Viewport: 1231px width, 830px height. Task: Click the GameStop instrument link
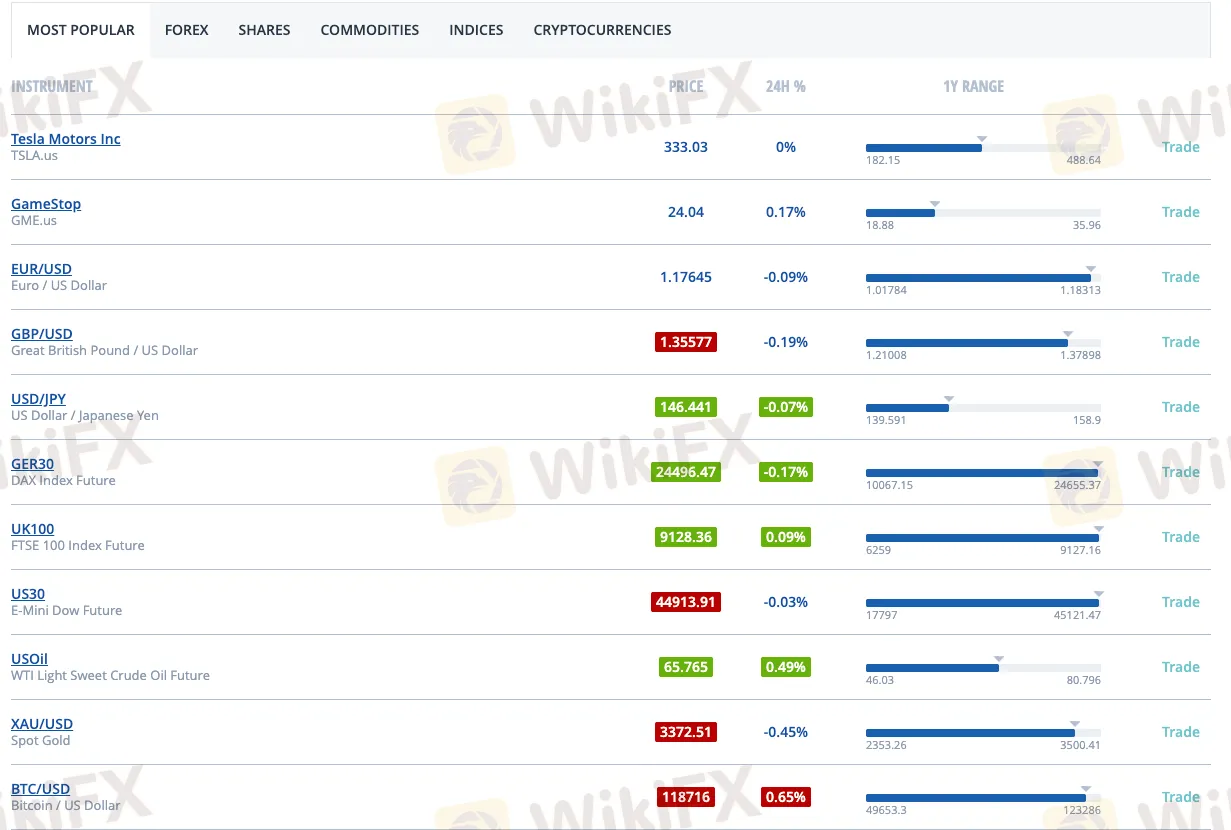click(x=46, y=204)
